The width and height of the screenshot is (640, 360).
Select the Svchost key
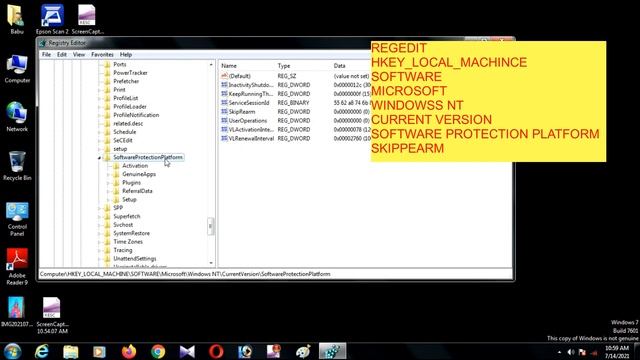coord(123,225)
